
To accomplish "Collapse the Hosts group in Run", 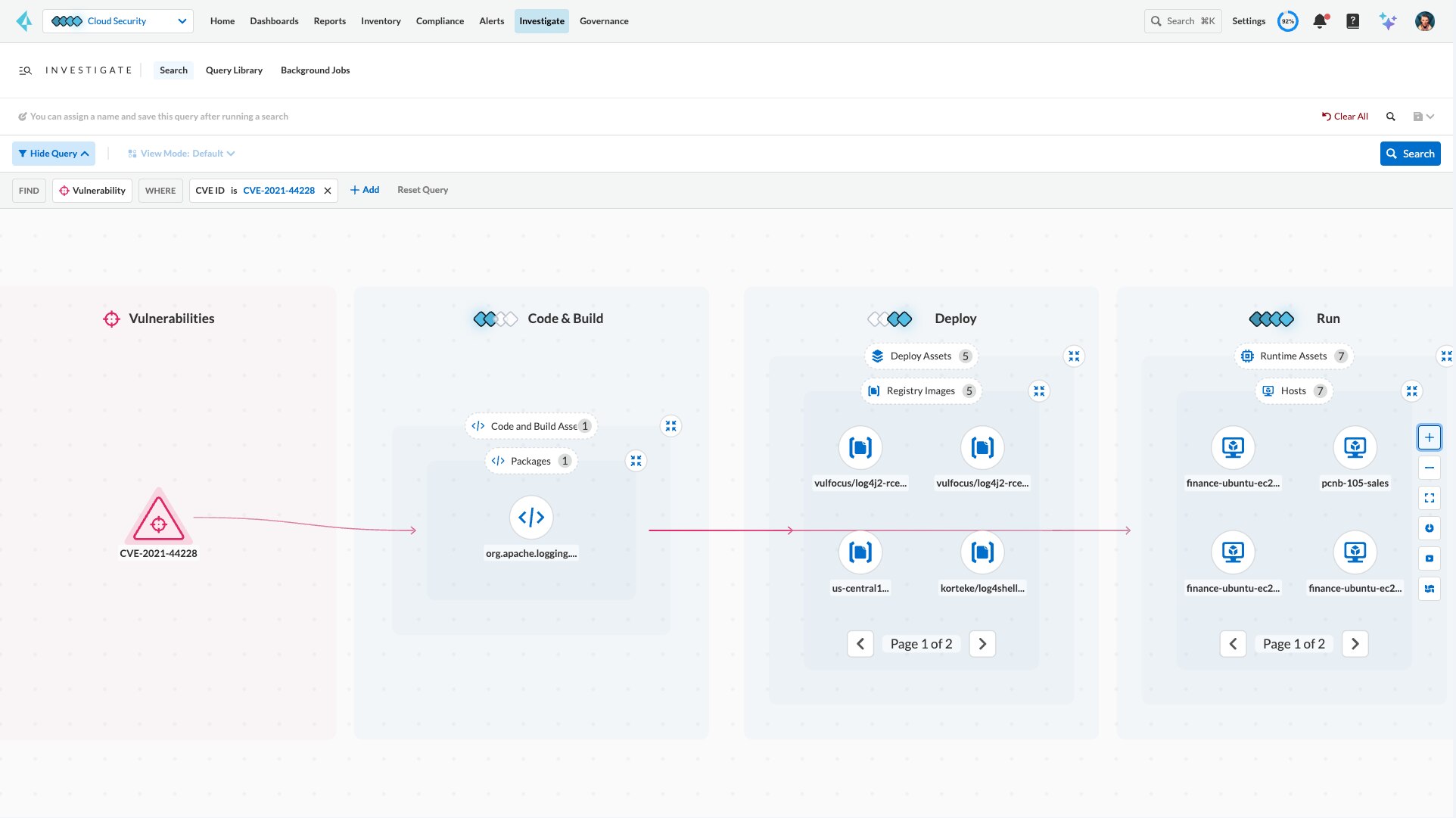I will point(1411,390).
